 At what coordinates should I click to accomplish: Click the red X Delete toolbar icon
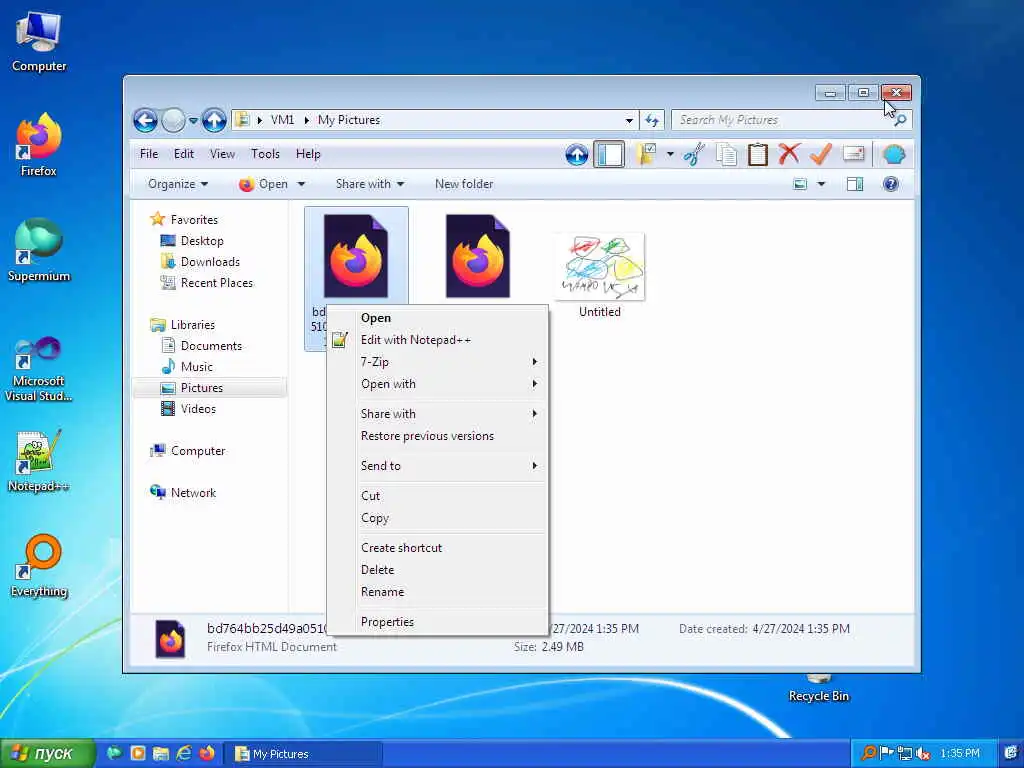click(789, 154)
